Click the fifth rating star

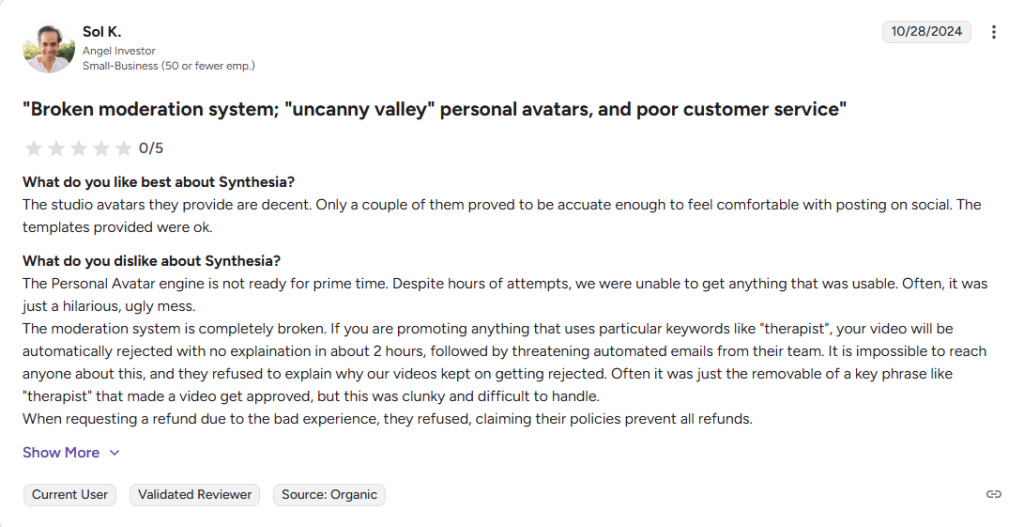coord(123,149)
